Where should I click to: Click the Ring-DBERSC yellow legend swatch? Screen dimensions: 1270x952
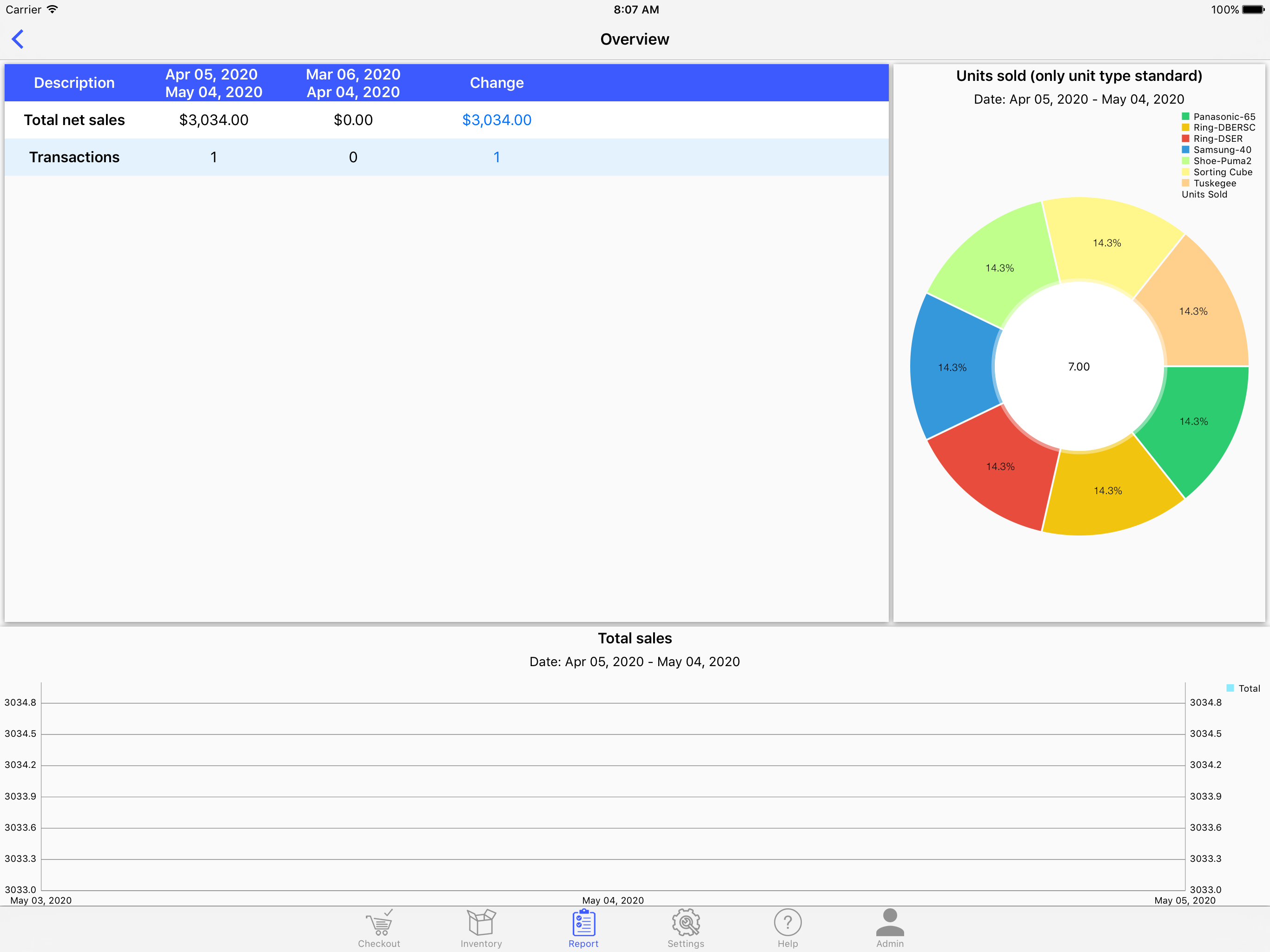1185,127
